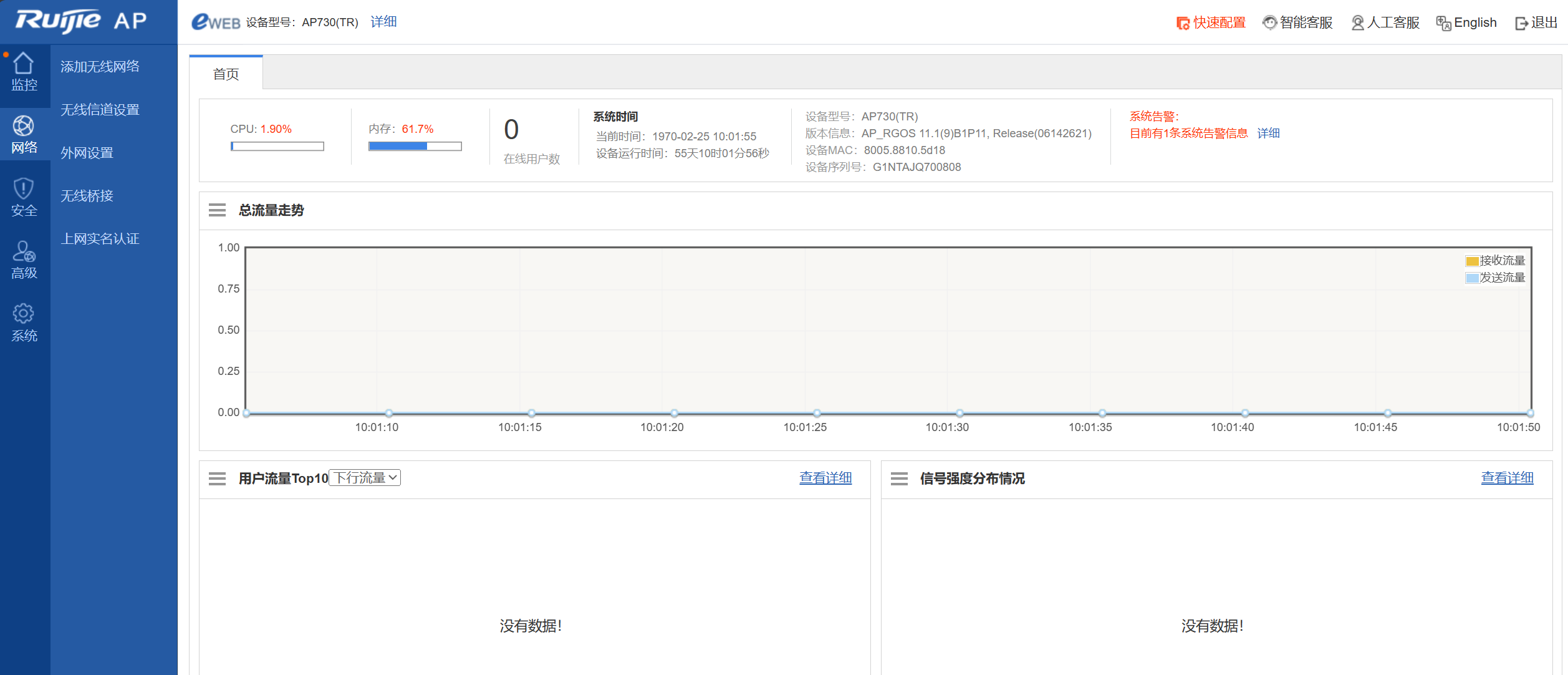Viewport: 1568px width, 675px height.
Task: Click chart data point at 10:01:45
Action: pos(1388,413)
